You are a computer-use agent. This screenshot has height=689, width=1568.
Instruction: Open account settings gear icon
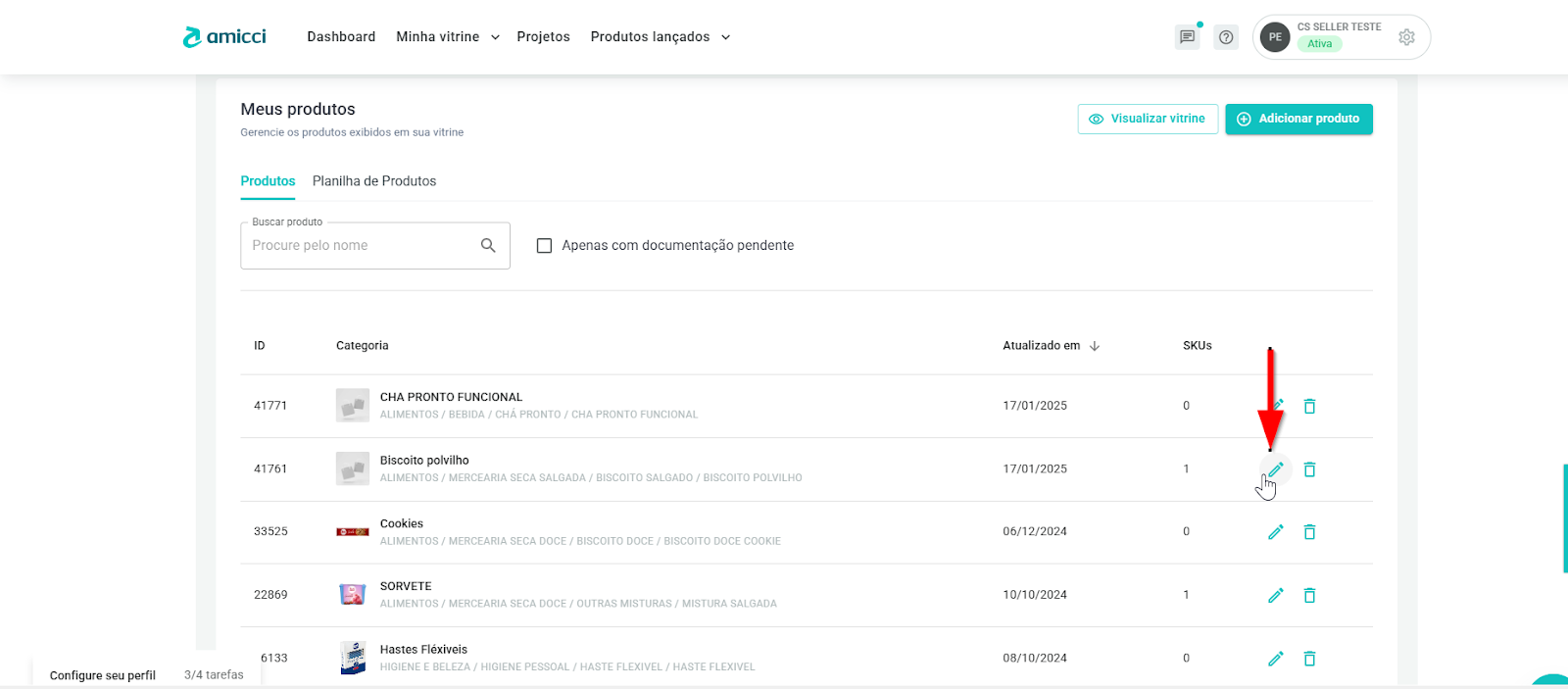(1406, 37)
